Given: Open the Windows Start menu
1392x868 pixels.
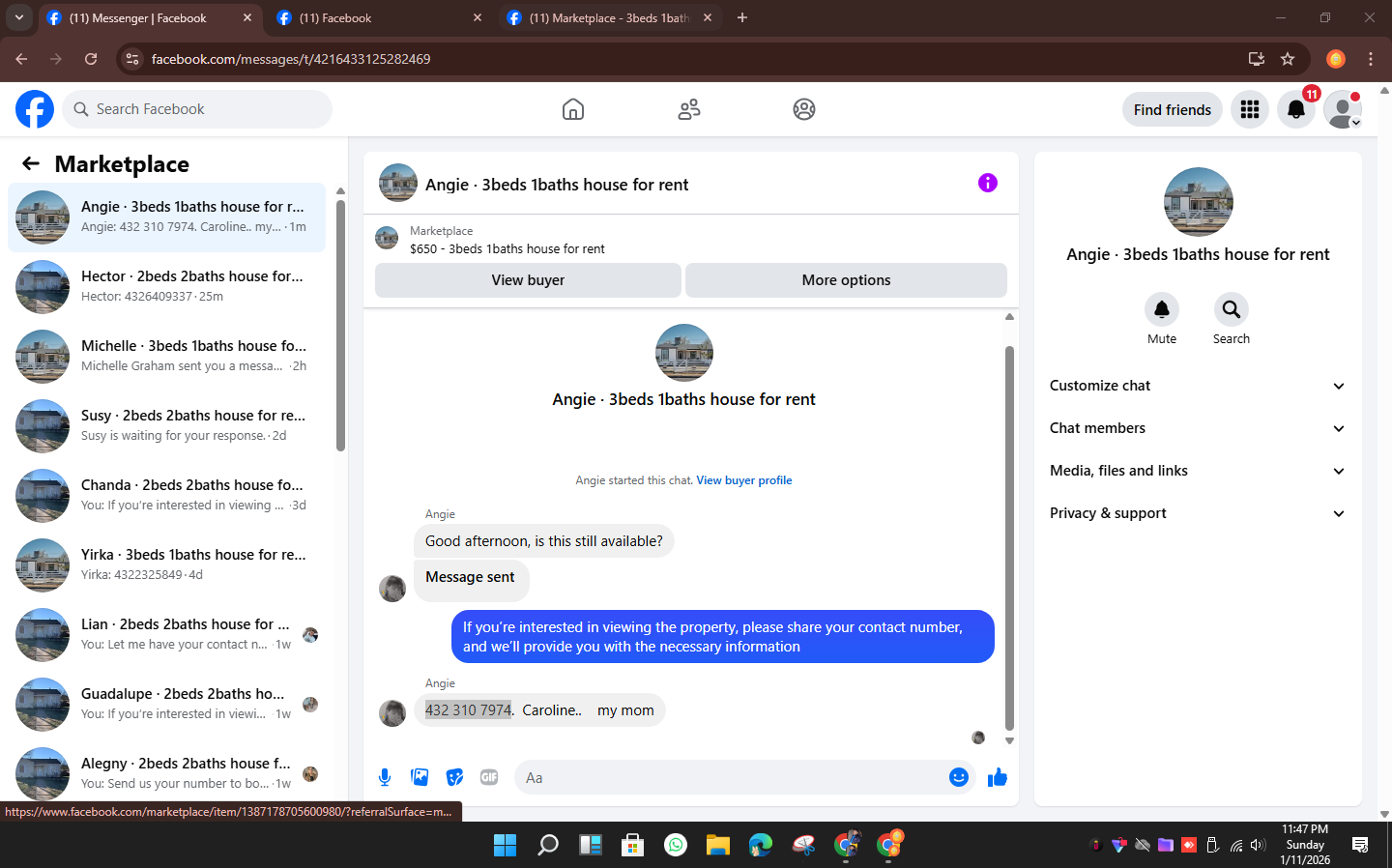Looking at the screenshot, I should (505, 845).
